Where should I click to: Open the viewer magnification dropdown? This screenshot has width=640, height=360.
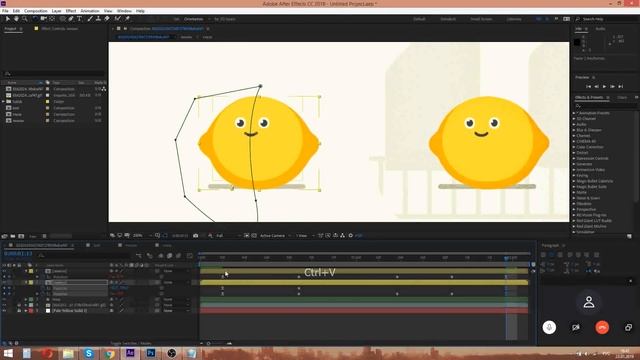pos(142,236)
